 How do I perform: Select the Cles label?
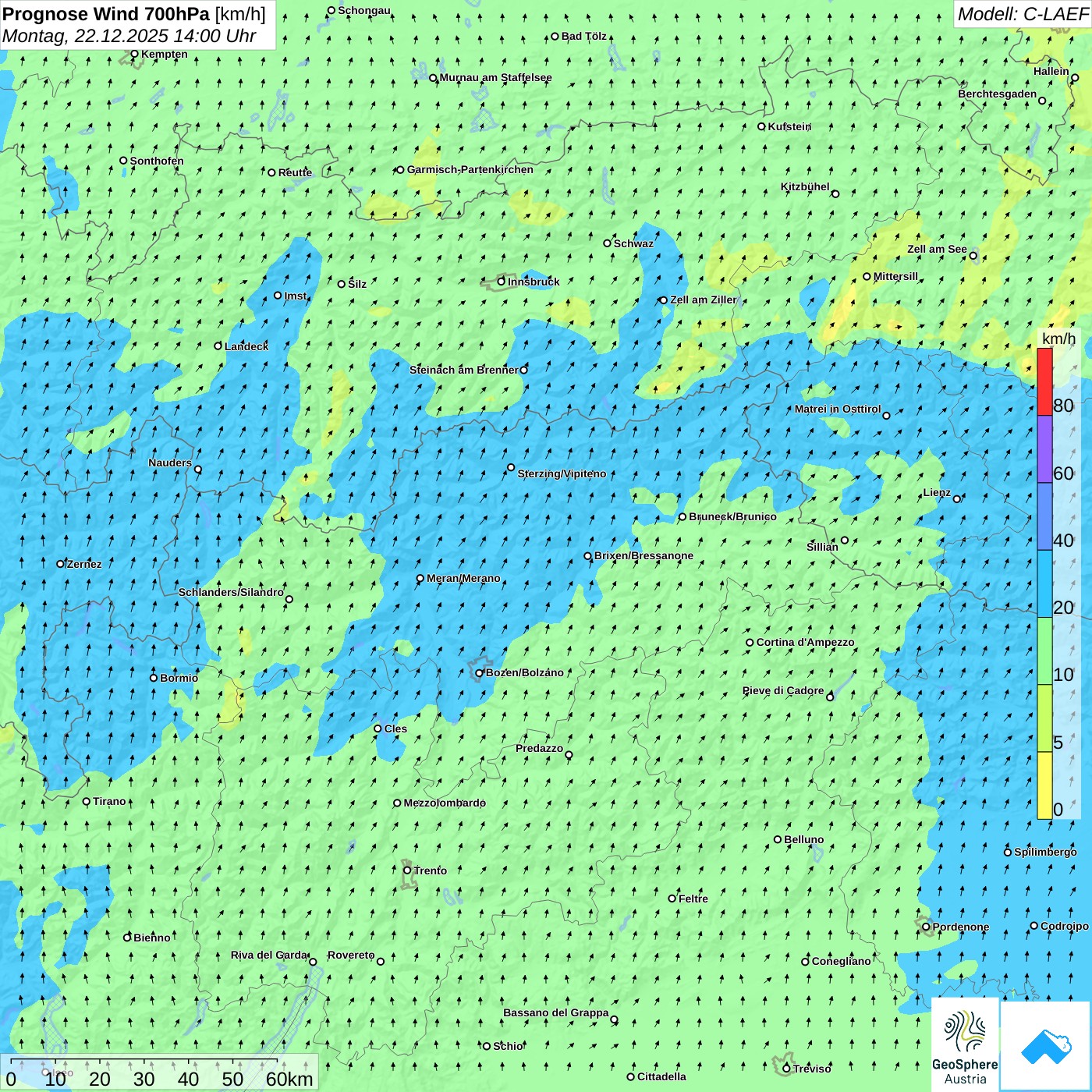coord(395,729)
